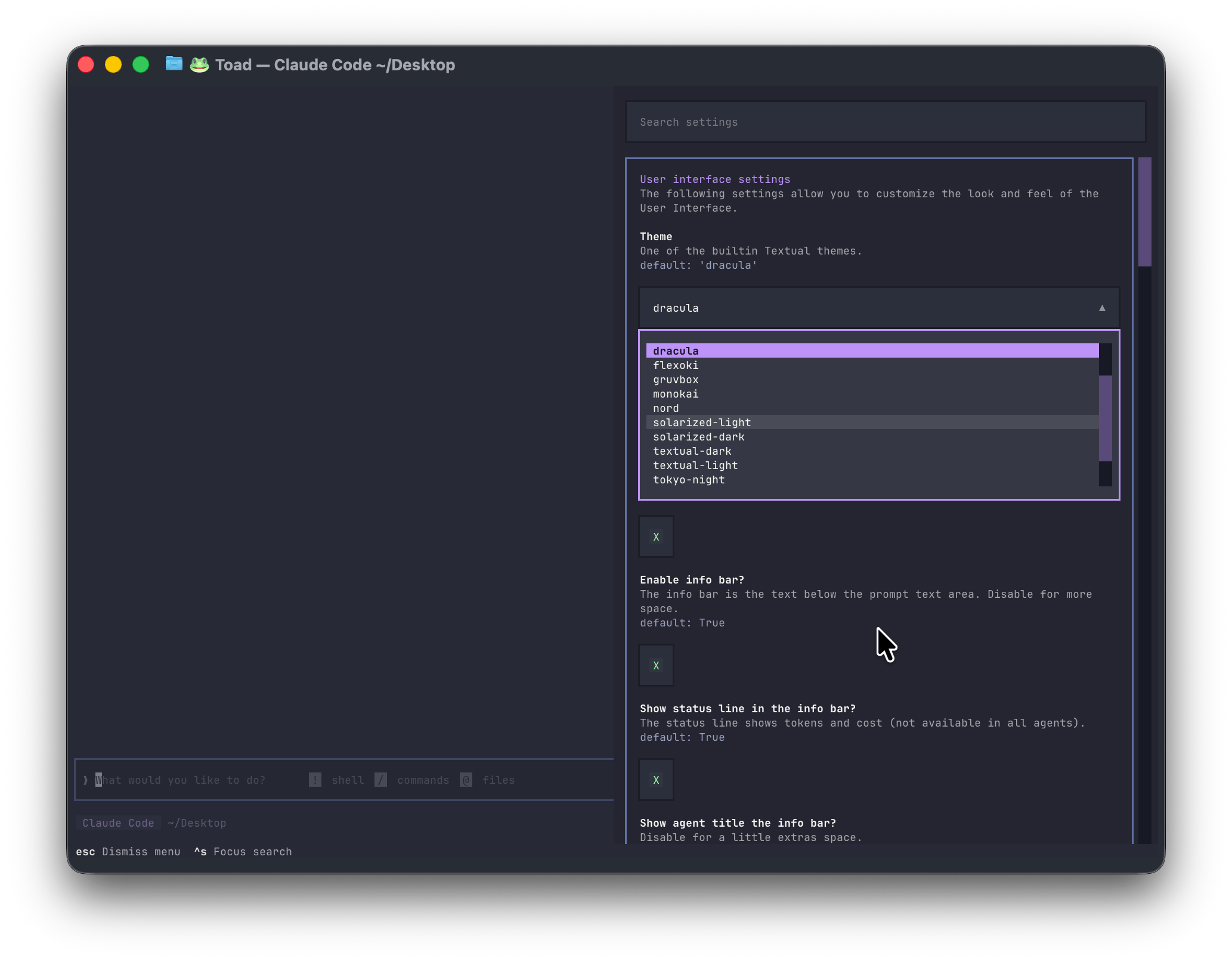This screenshot has height=962, width=1232.
Task: Click ^s Focus search footer shortcut
Action: 243,851
